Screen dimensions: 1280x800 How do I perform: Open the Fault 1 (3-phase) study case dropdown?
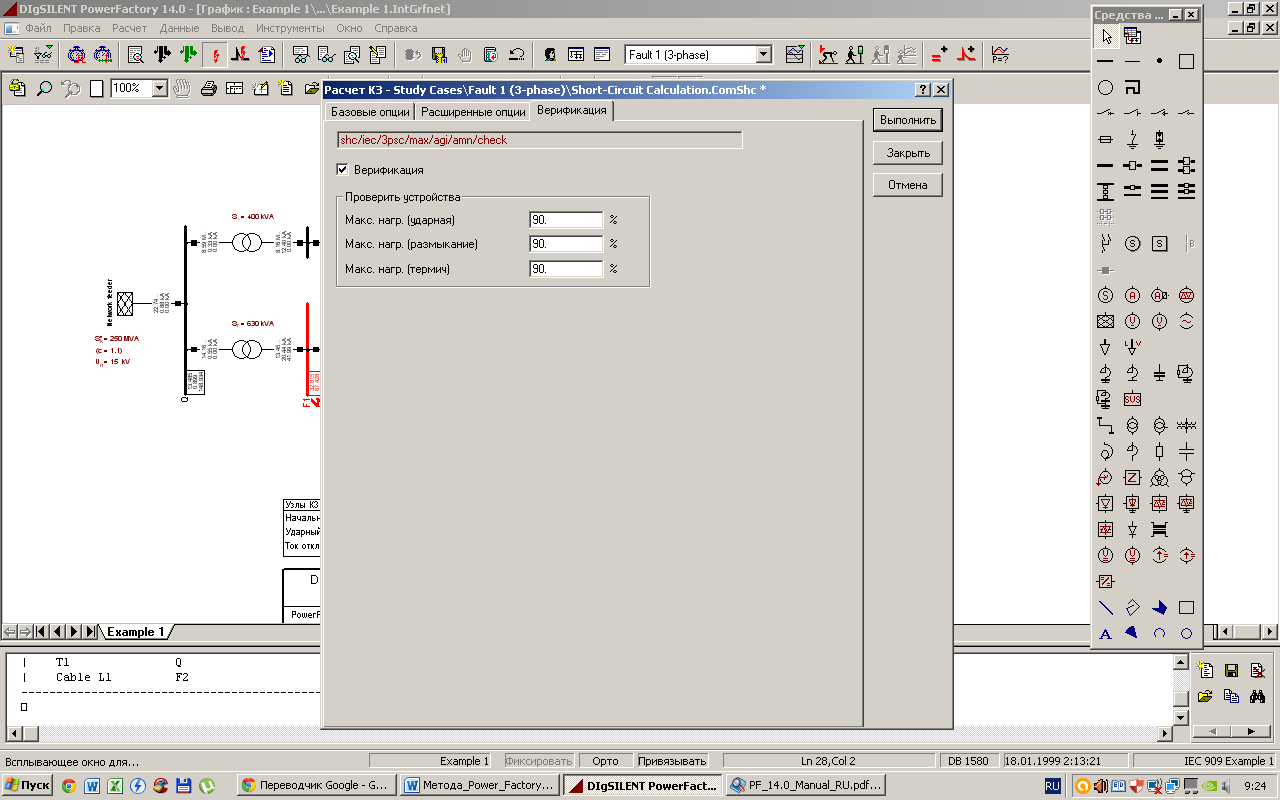pyautogui.click(x=763, y=55)
